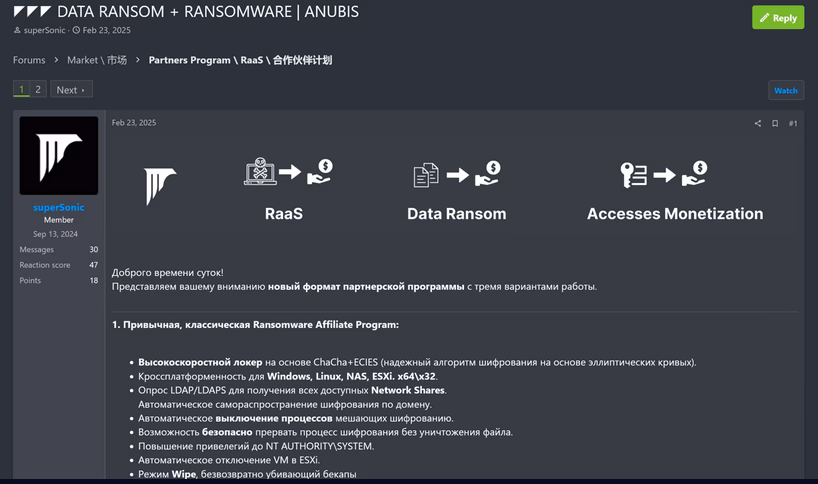The width and height of the screenshot is (818, 484).
Task: Click bullet text mentioning ChaCha+ECIES
Action: (417, 362)
